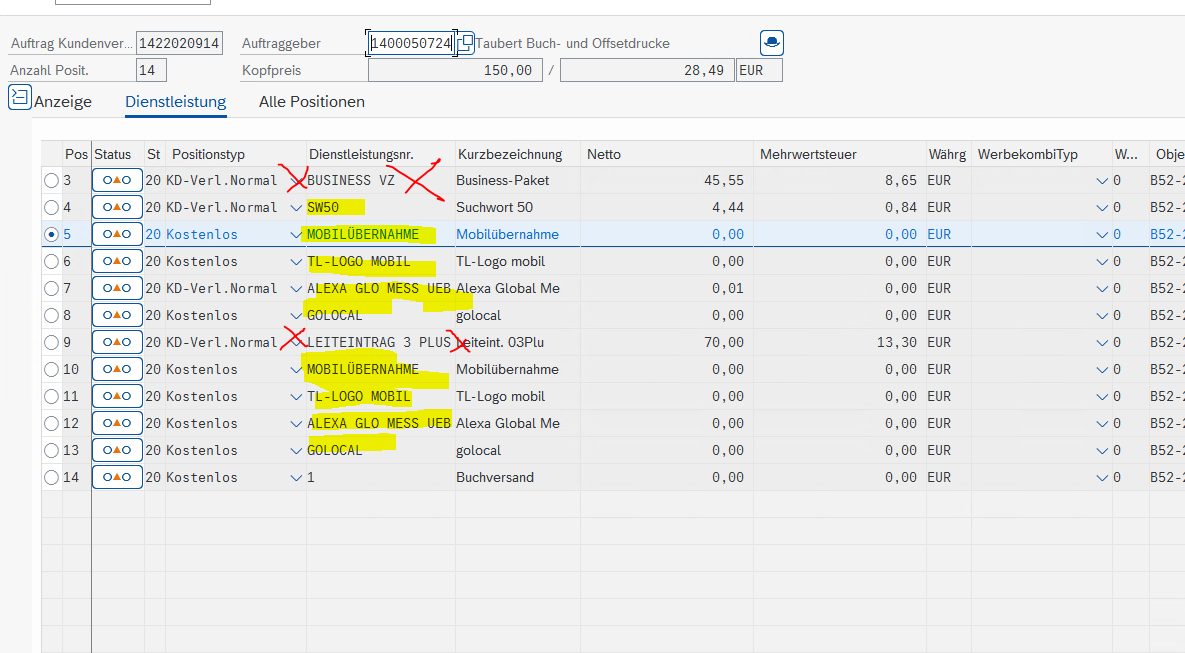The image size is (1185, 653).
Task: Click status icon in row Pos 11
Action: pos(117,396)
